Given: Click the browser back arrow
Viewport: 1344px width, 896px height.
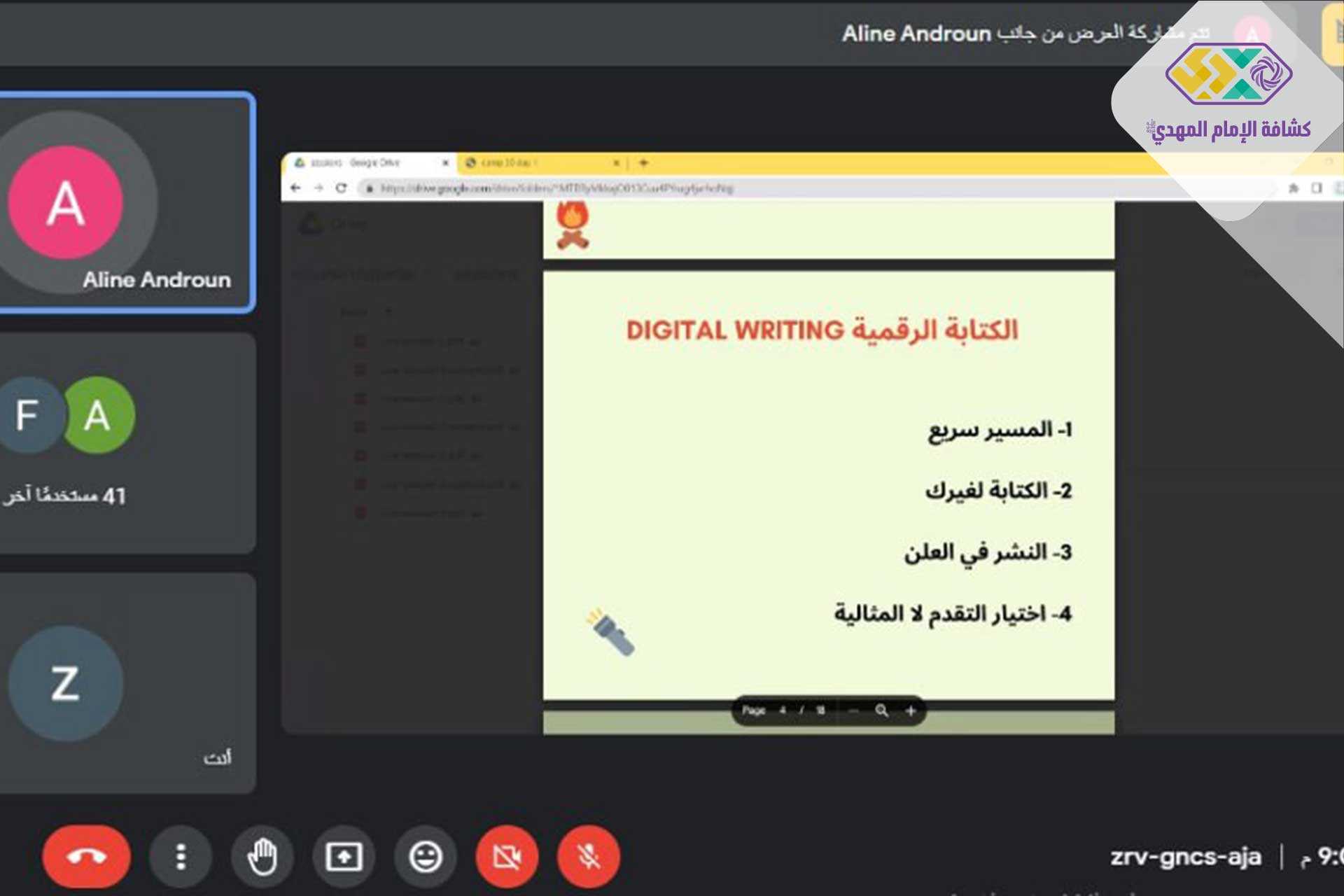Looking at the screenshot, I should point(295,188).
